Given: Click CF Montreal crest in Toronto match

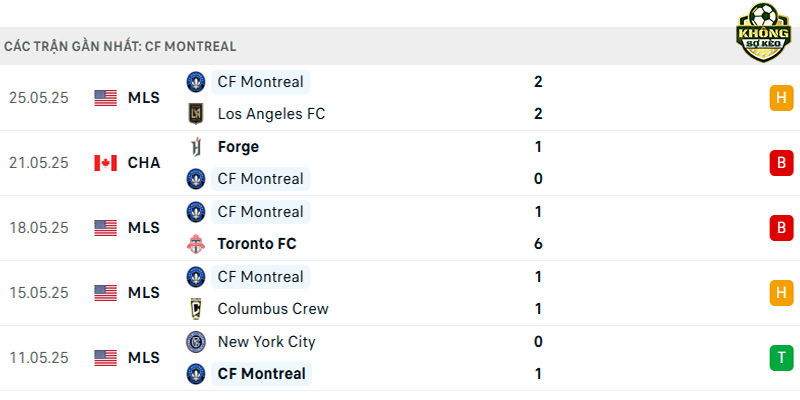Looking at the screenshot, I should (x=196, y=212).
